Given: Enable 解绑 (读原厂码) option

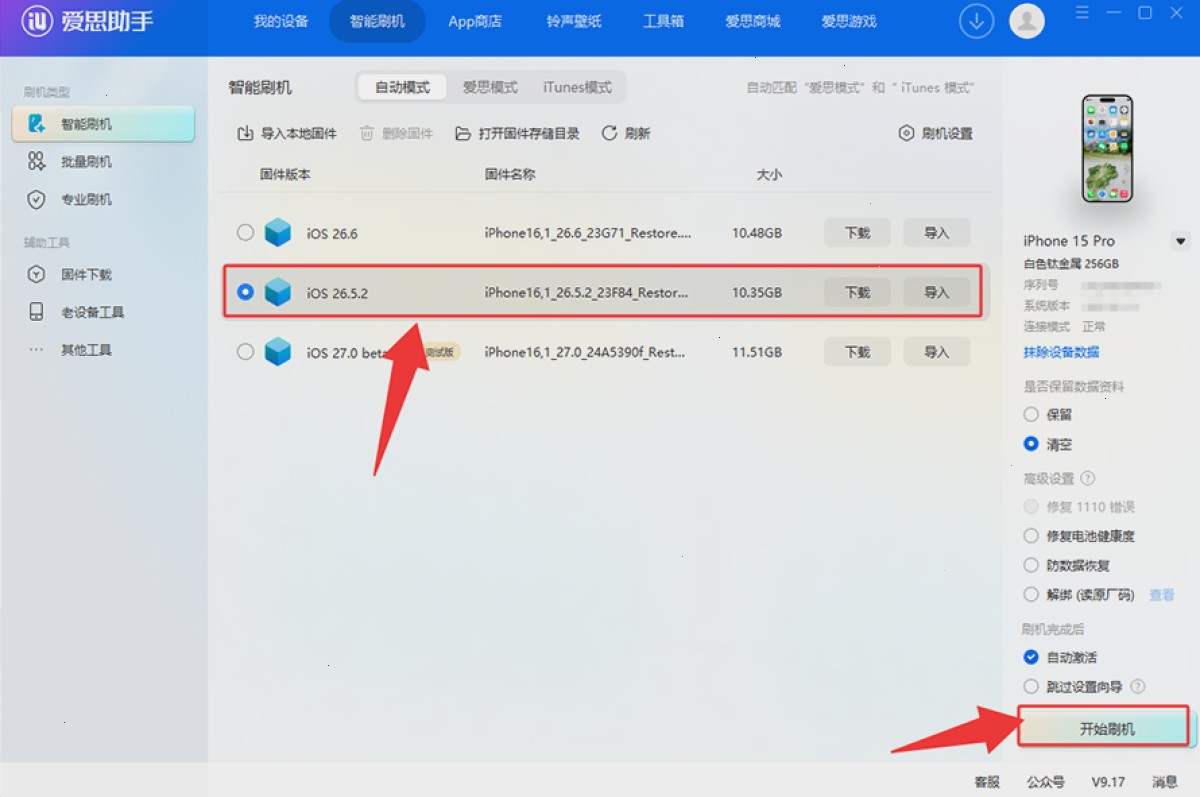Looking at the screenshot, I should coord(1031,595).
